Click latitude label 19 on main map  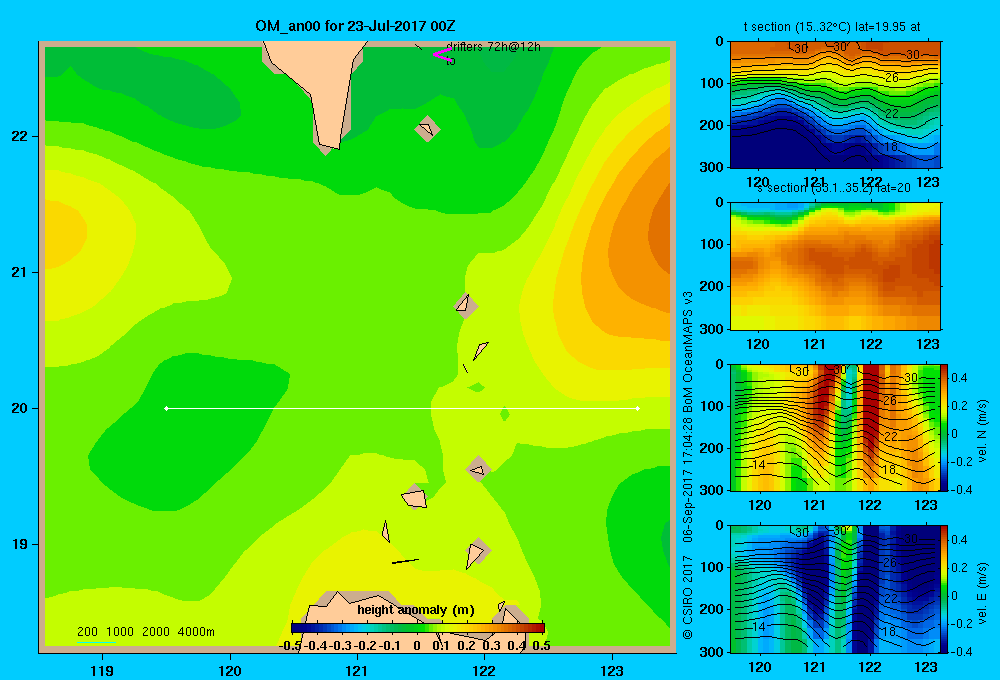[x=19, y=544]
